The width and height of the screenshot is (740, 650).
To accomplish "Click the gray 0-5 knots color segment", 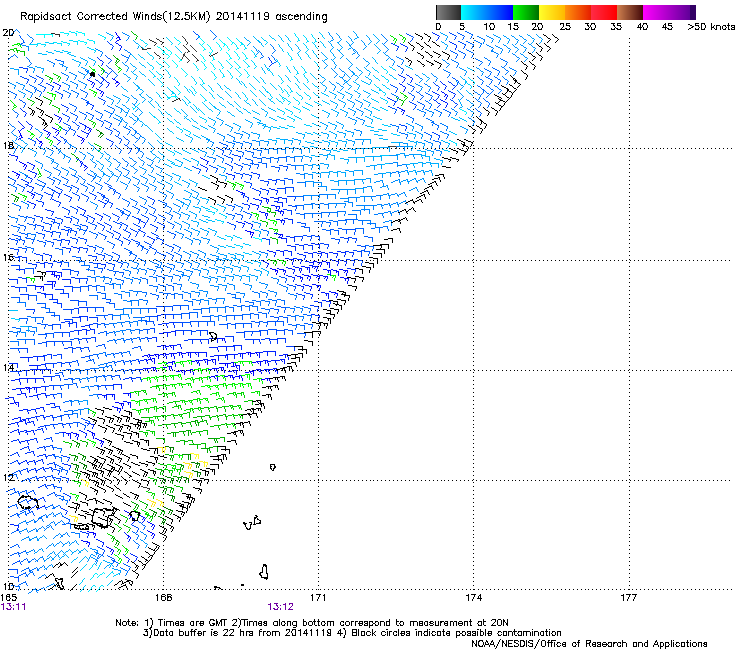I will coord(448,12).
